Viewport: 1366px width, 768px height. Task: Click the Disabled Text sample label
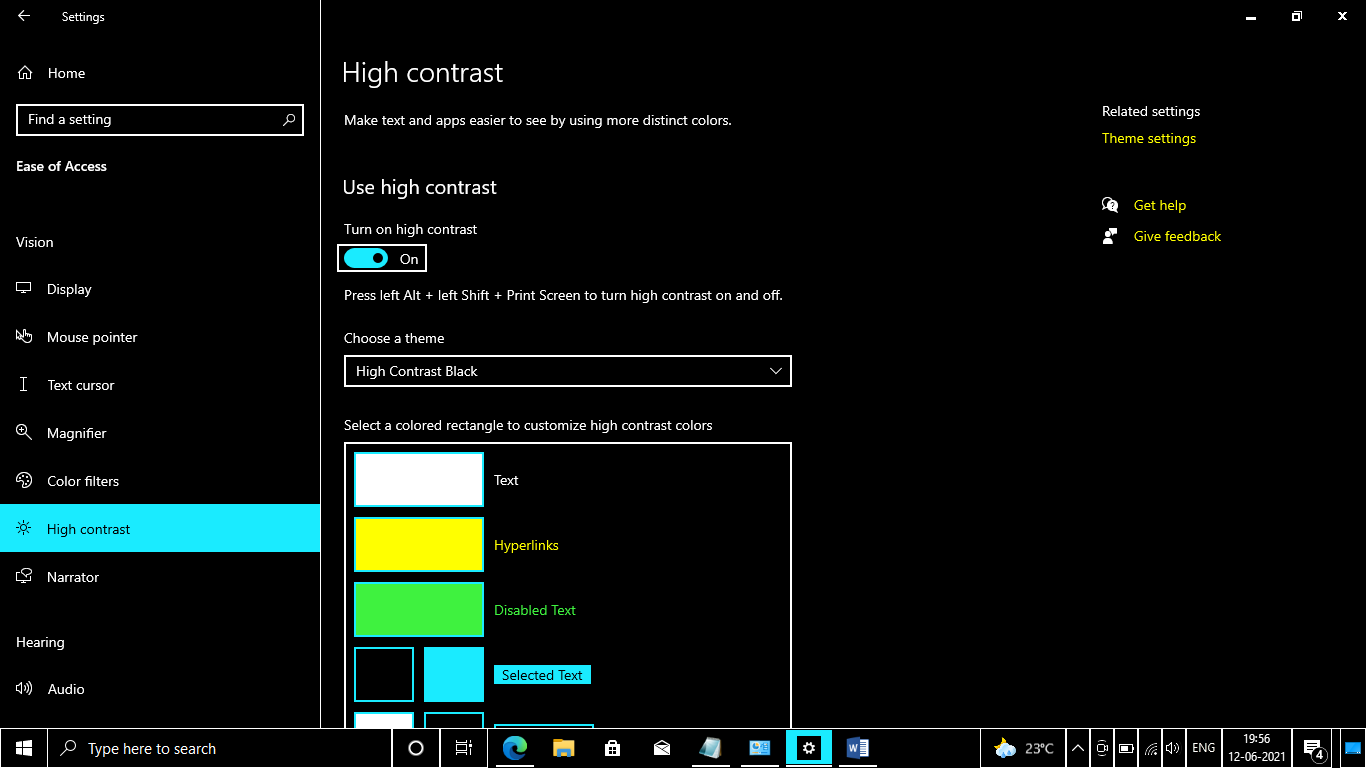pos(535,610)
